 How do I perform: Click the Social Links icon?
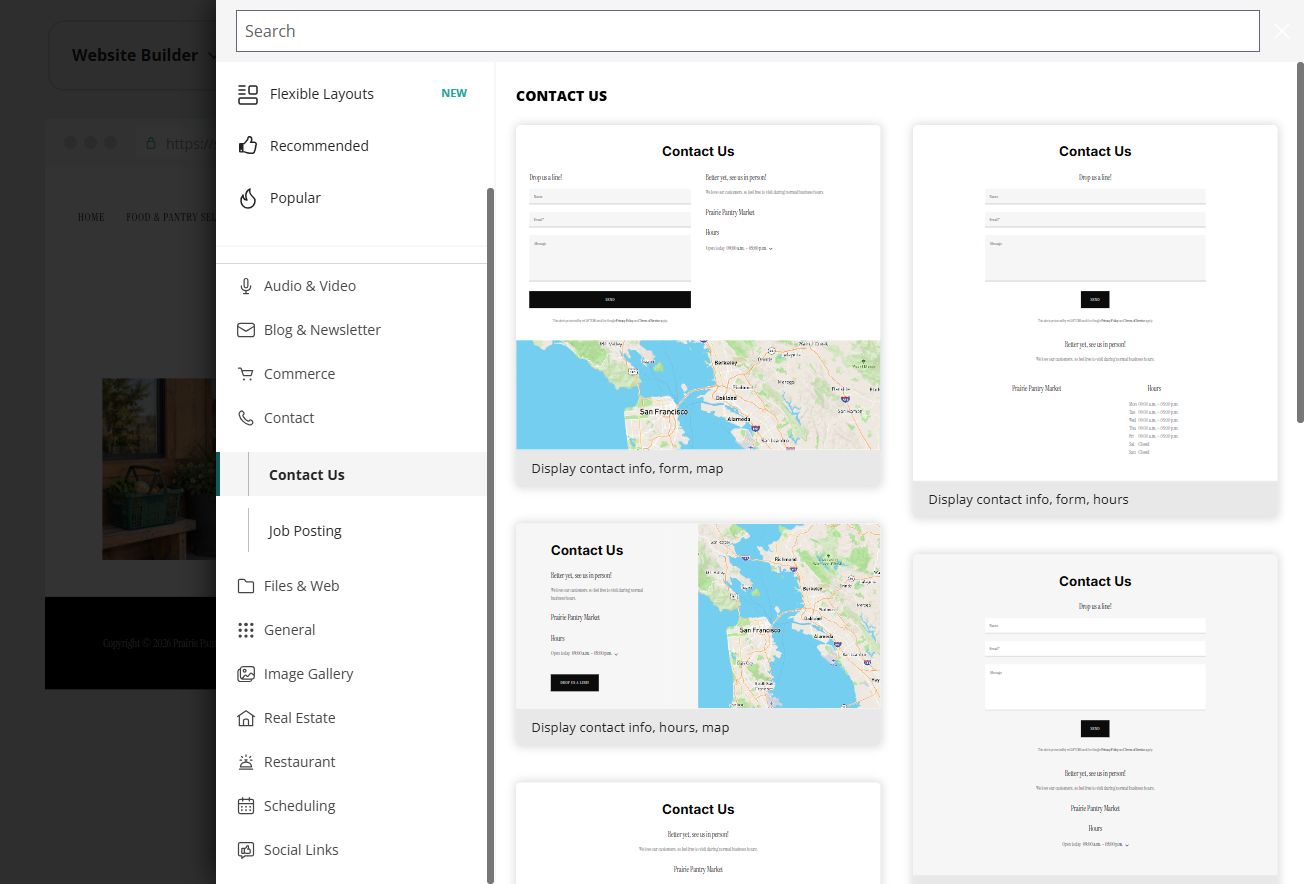coord(246,850)
